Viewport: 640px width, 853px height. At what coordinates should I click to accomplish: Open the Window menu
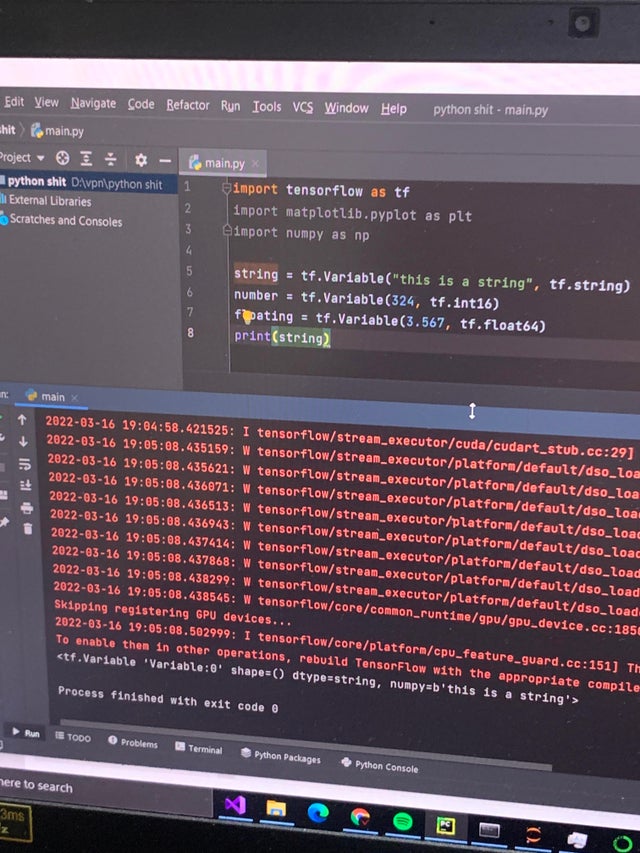[x=346, y=108]
